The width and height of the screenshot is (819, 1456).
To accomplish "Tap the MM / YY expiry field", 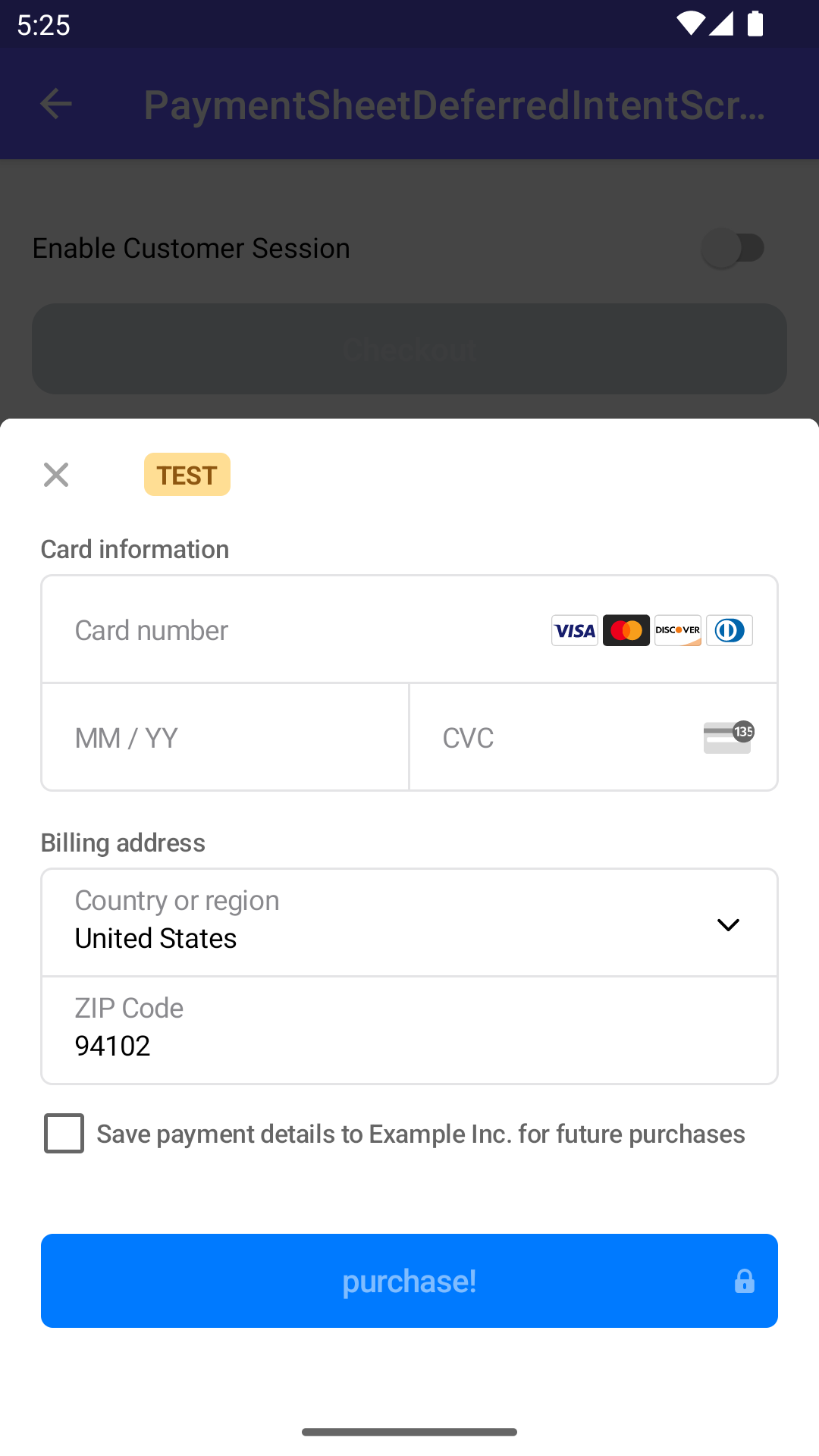I will [x=225, y=737].
